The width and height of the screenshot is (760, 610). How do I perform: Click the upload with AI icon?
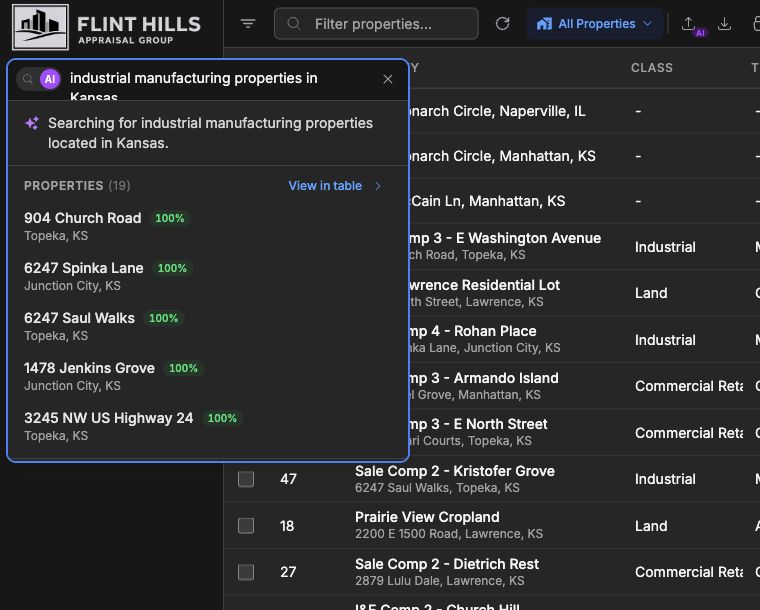pos(689,24)
